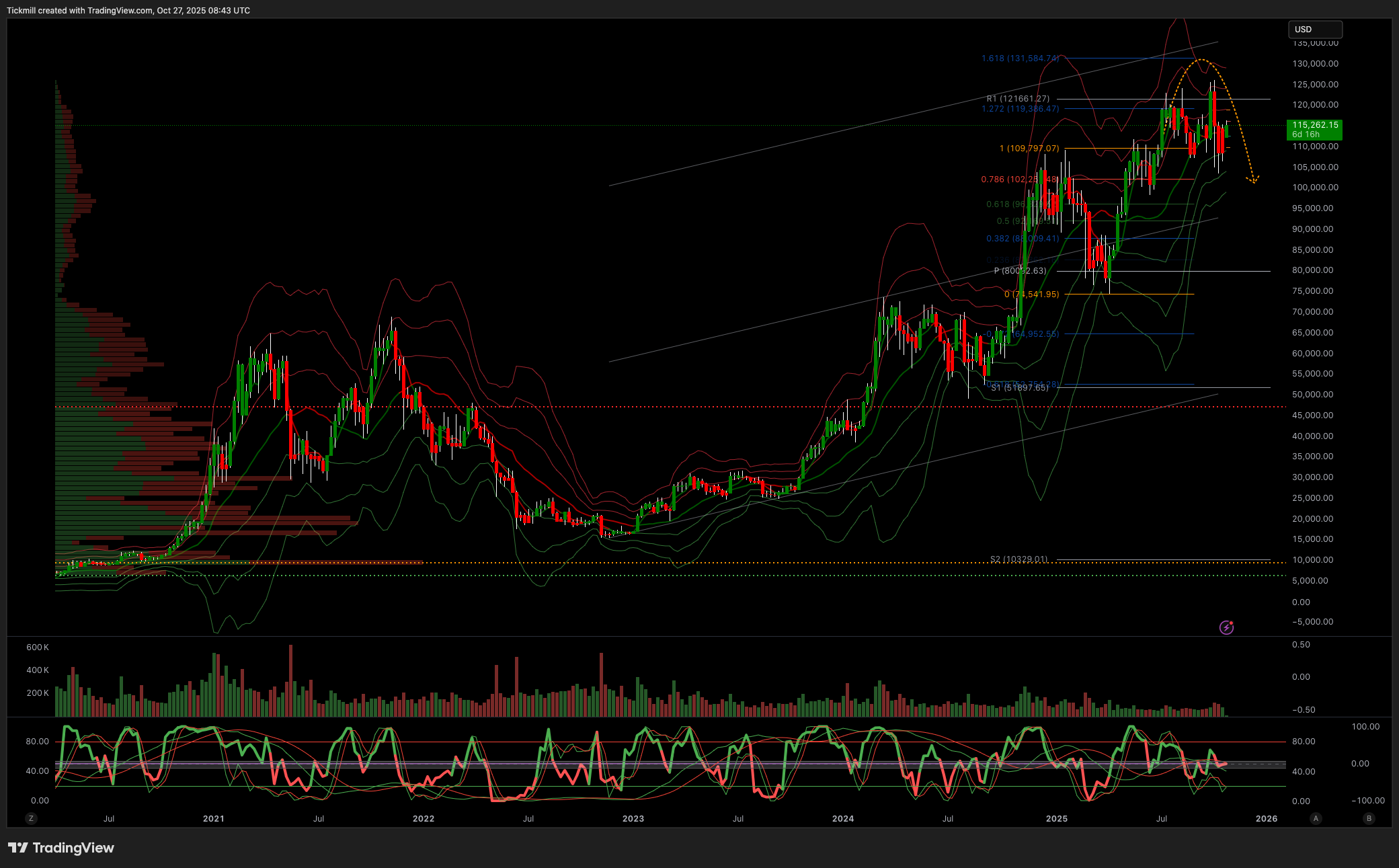
Task: Click the purple lightning bolt icon
Action: (1226, 627)
